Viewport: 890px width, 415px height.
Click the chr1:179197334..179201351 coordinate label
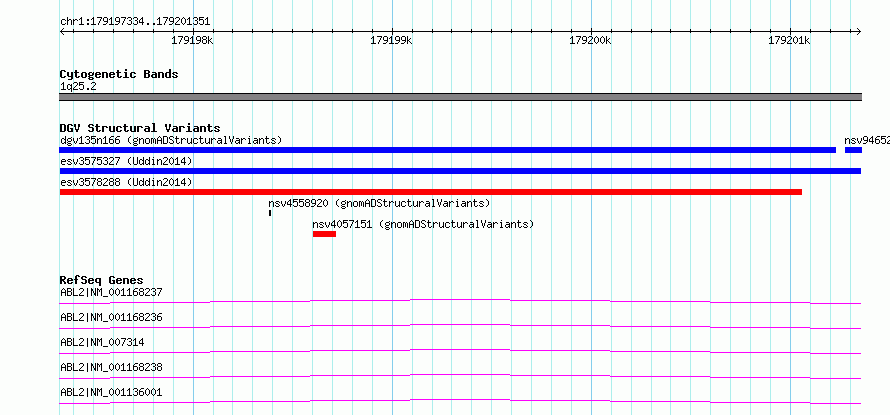pyautogui.click(x=135, y=22)
